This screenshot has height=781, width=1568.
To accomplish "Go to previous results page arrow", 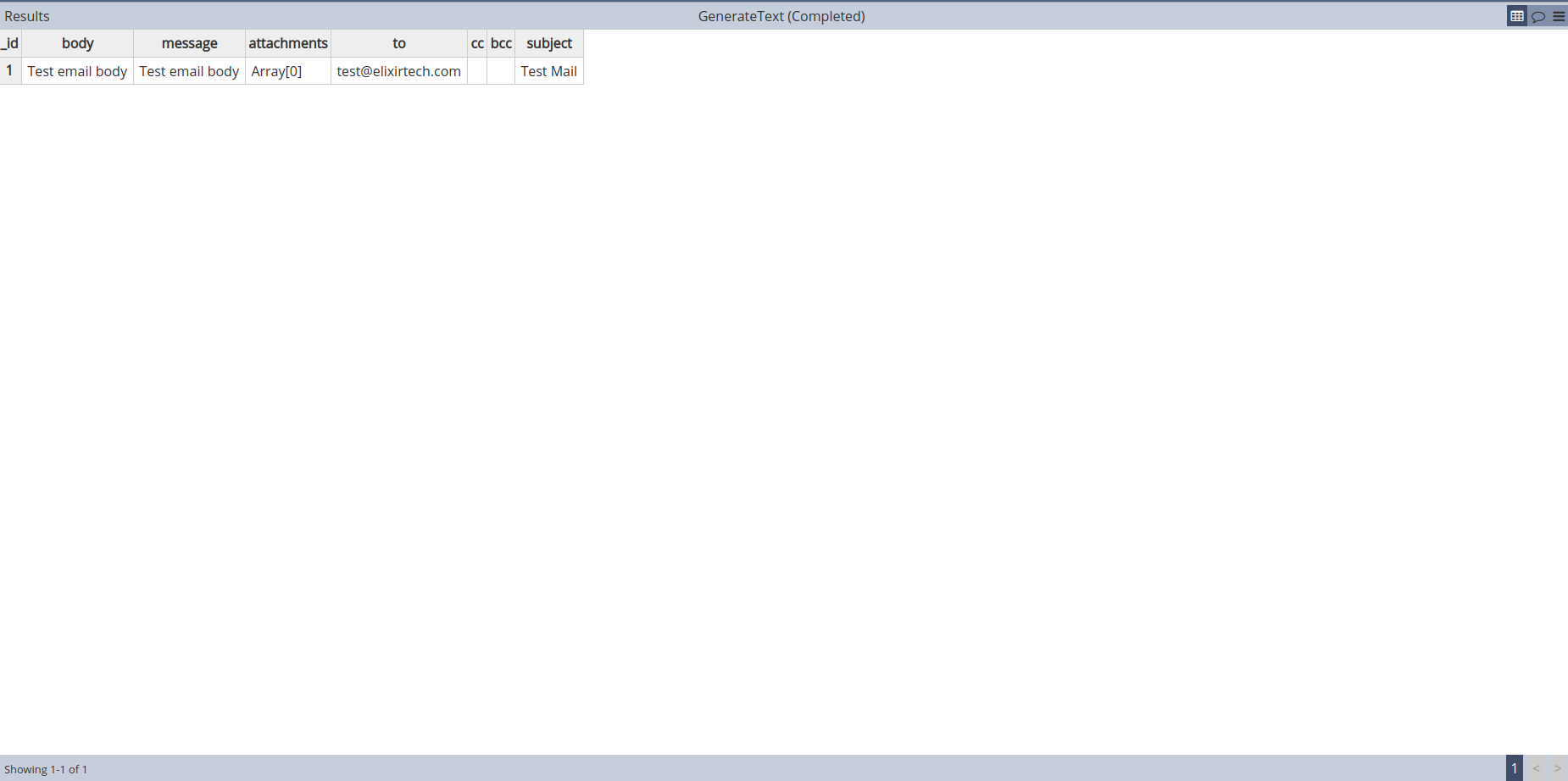I will (x=1536, y=768).
